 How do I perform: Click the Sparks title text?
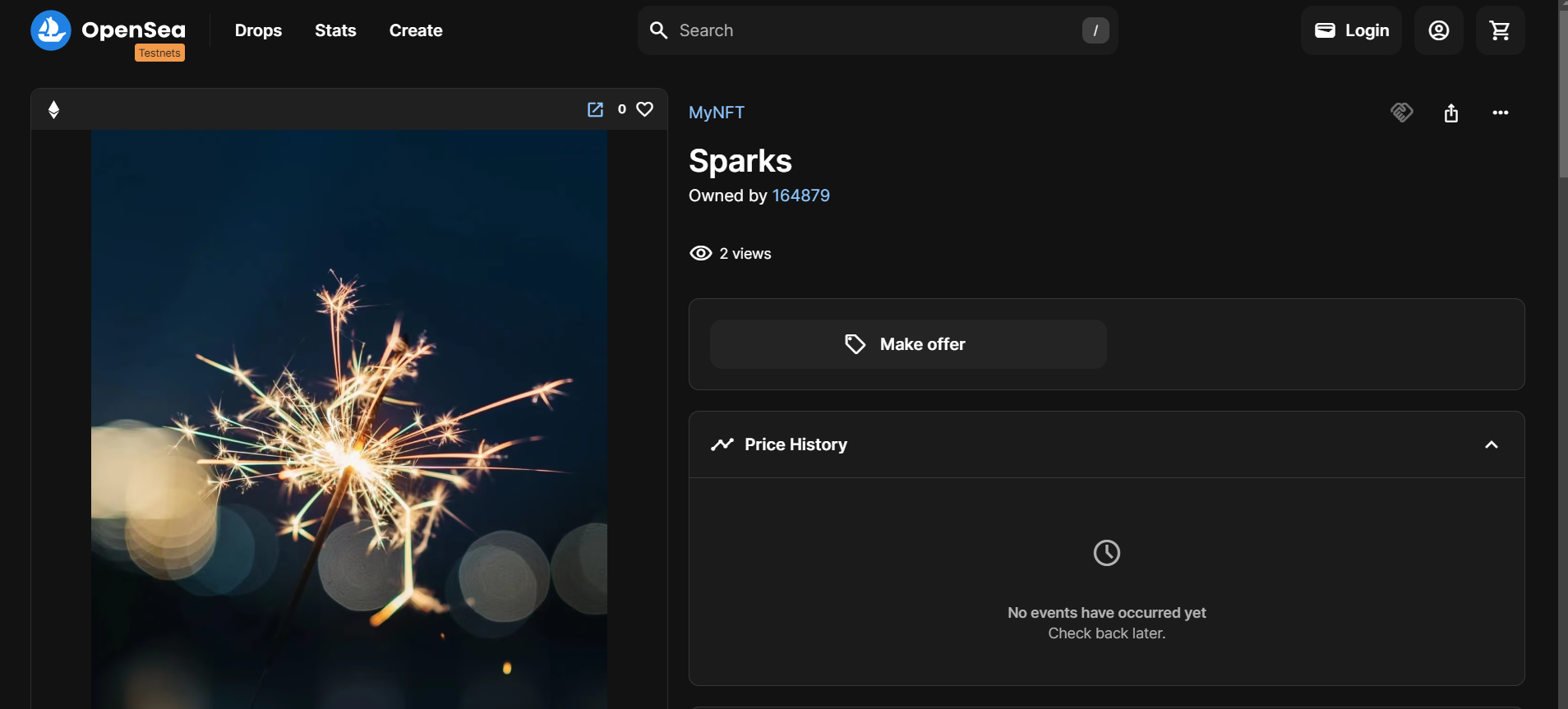pyautogui.click(x=740, y=161)
